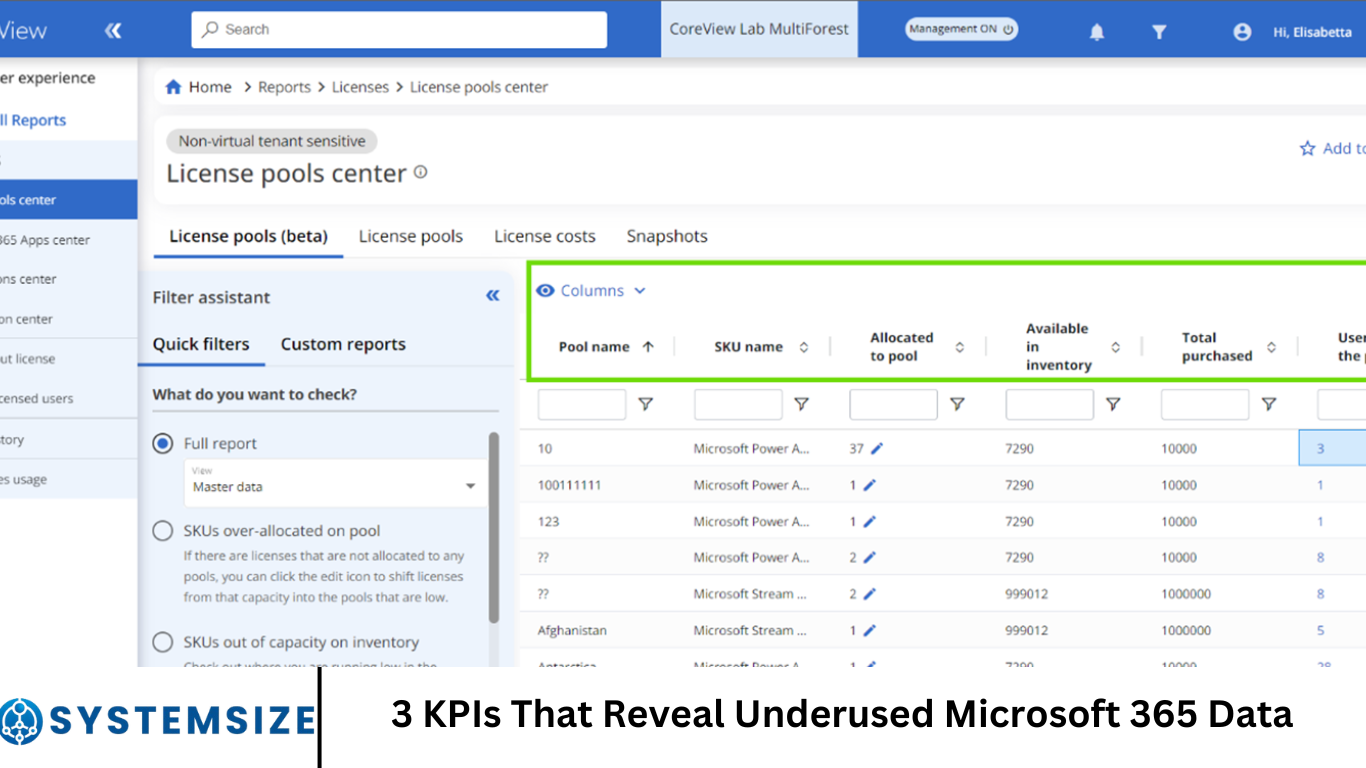Image resolution: width=1366 pixels, height=768 pixels.
Task: Edit allocation pencil for Afghanistan pool
Action: coord(869,630)
